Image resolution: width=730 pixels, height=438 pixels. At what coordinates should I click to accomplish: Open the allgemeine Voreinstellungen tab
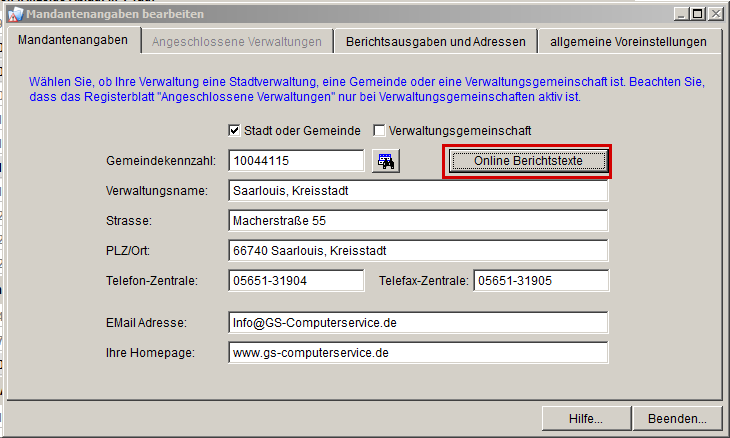pos(627,41)
